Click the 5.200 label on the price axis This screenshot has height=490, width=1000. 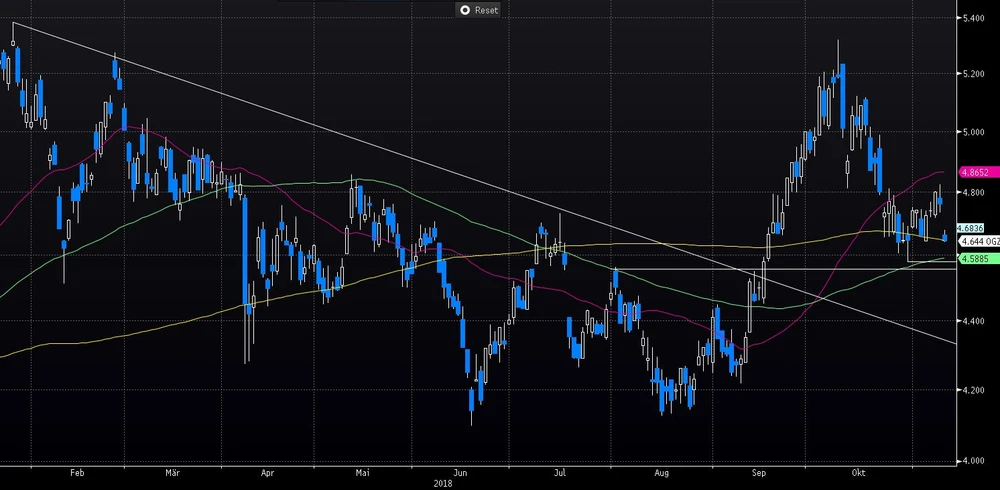pos(973,75)
